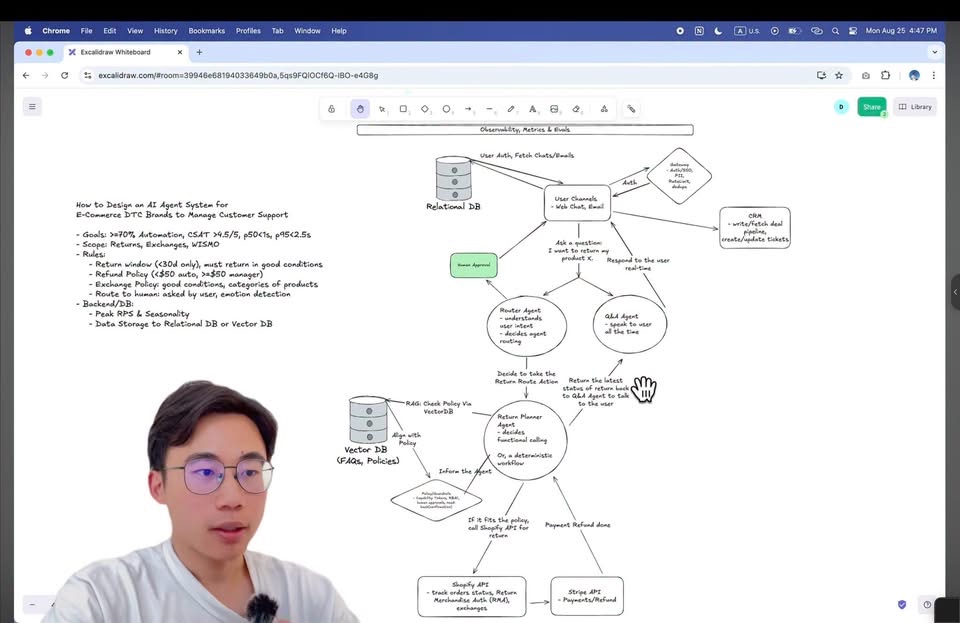Open the Tab menu
This screenshot has height=623, width=960.
click(x=277, y=31)
